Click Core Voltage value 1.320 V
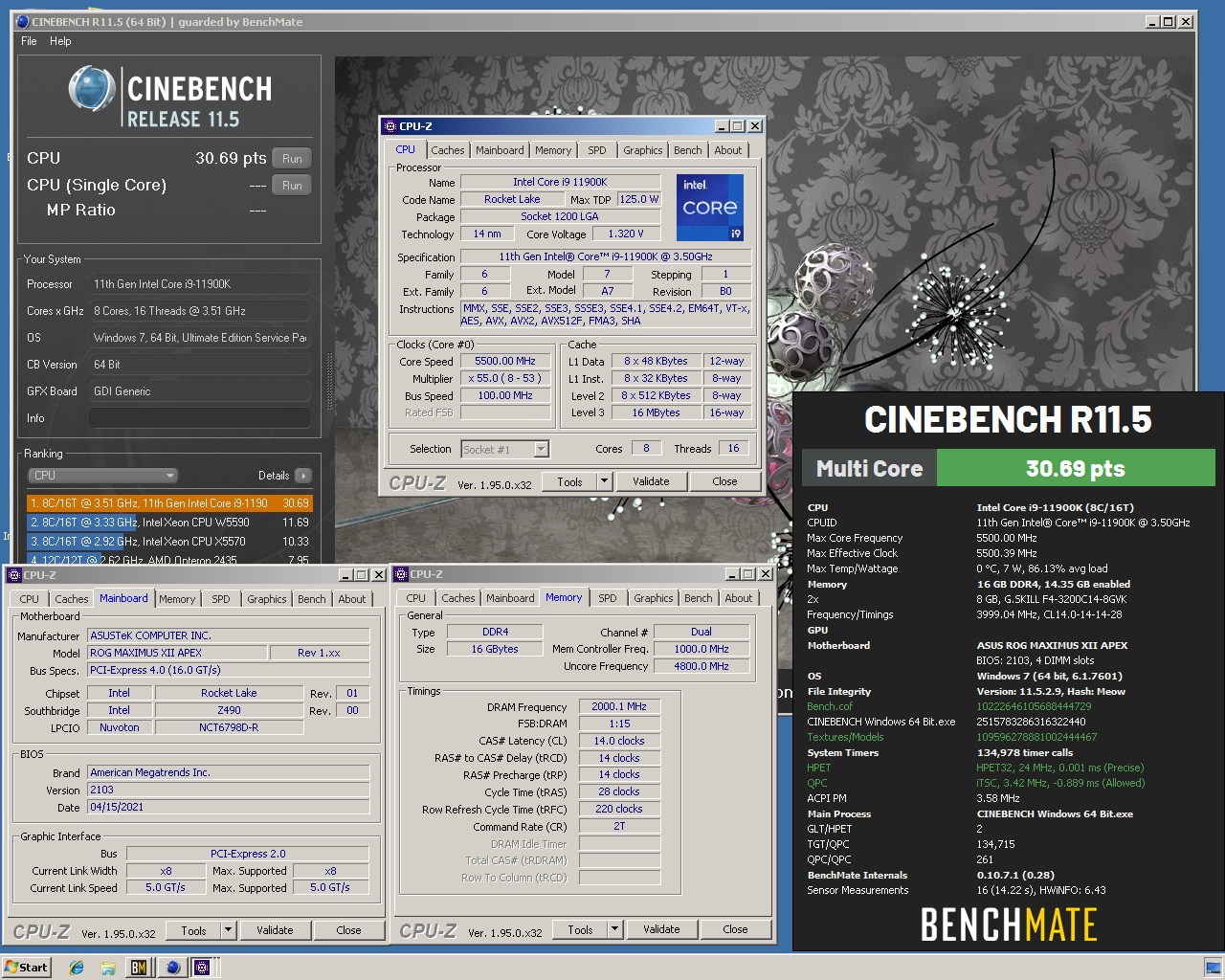This screenshot has height=980, width=1225. 626,234
